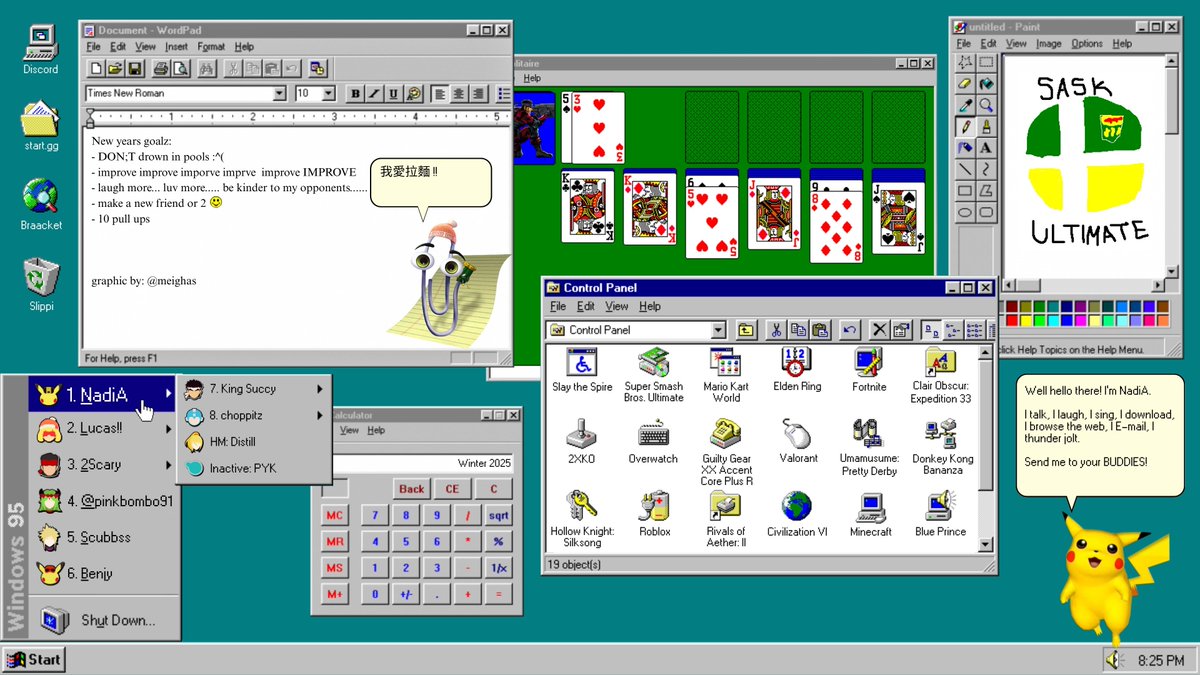1200x675 pixels.
Task: Click Properties icon in Control Panel toolbar
Action: coord(901,330)
